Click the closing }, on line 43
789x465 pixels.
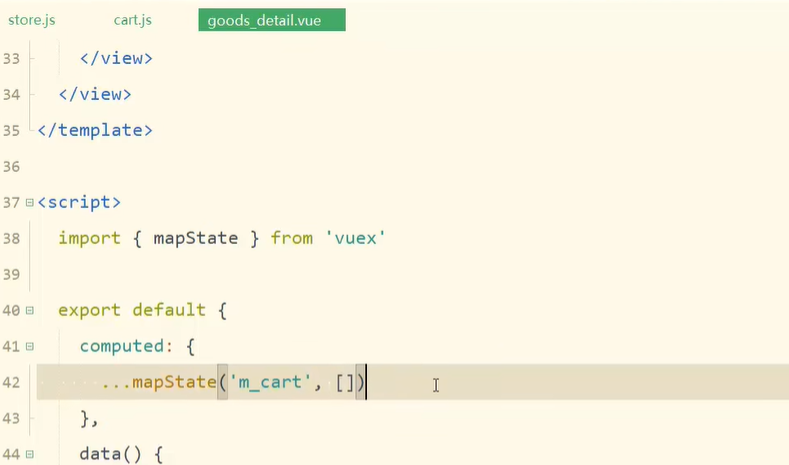coord(89,419)
